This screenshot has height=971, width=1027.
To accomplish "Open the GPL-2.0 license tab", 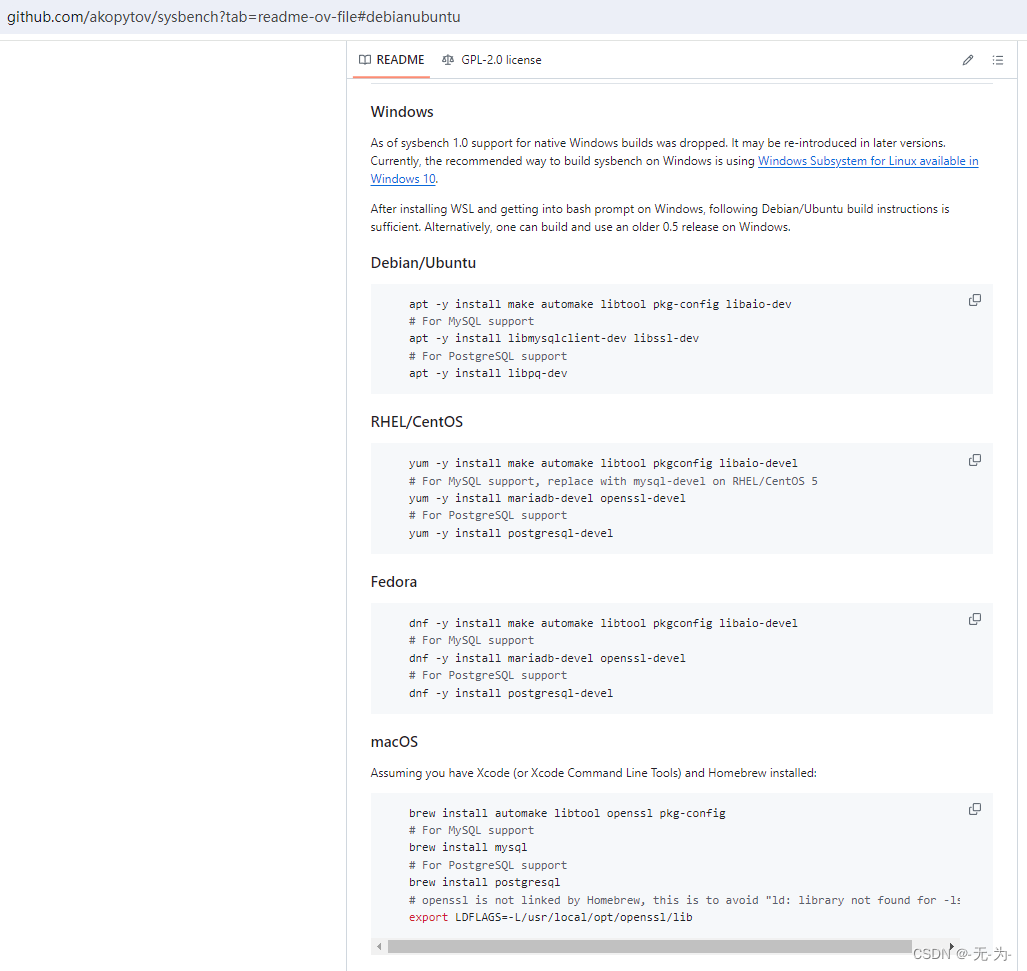I will [500, 60].
